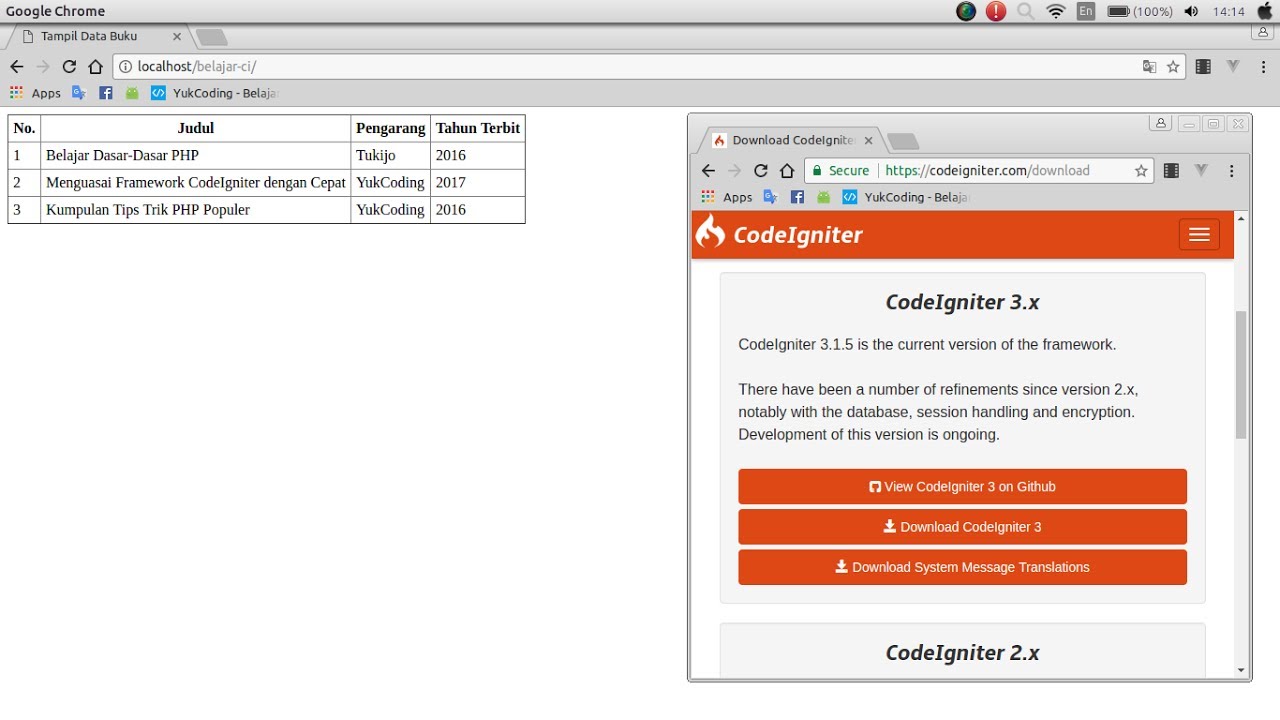Click the scrollbar down arrow in CodeIgniter window
Viewport: 1280px width, 720px height.
click(x=1241, y=670)
